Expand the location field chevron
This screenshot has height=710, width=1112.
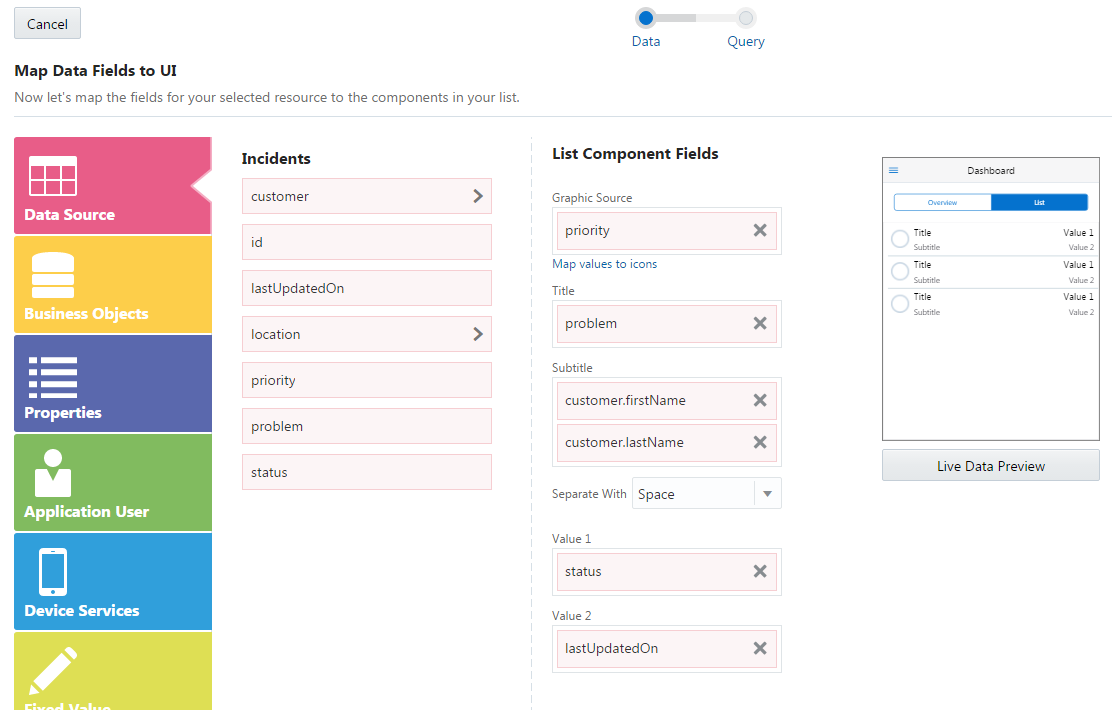478,334
